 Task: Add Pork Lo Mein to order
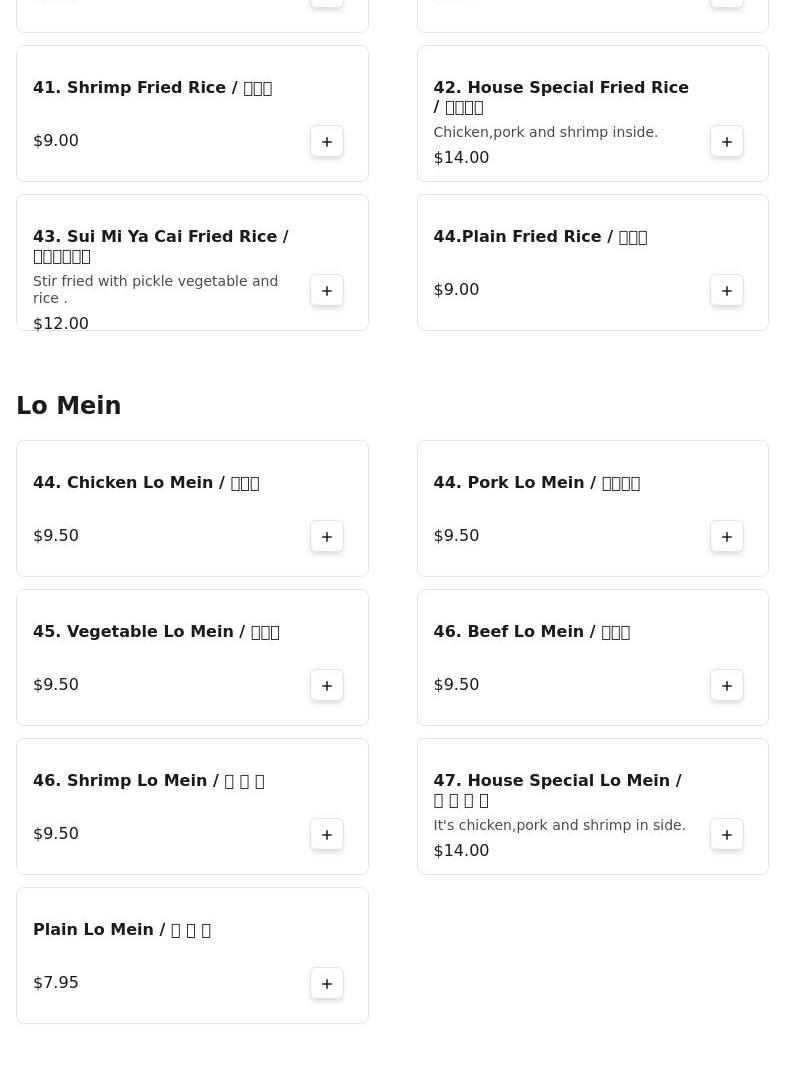pyautogui.click(x=726, y=536)
